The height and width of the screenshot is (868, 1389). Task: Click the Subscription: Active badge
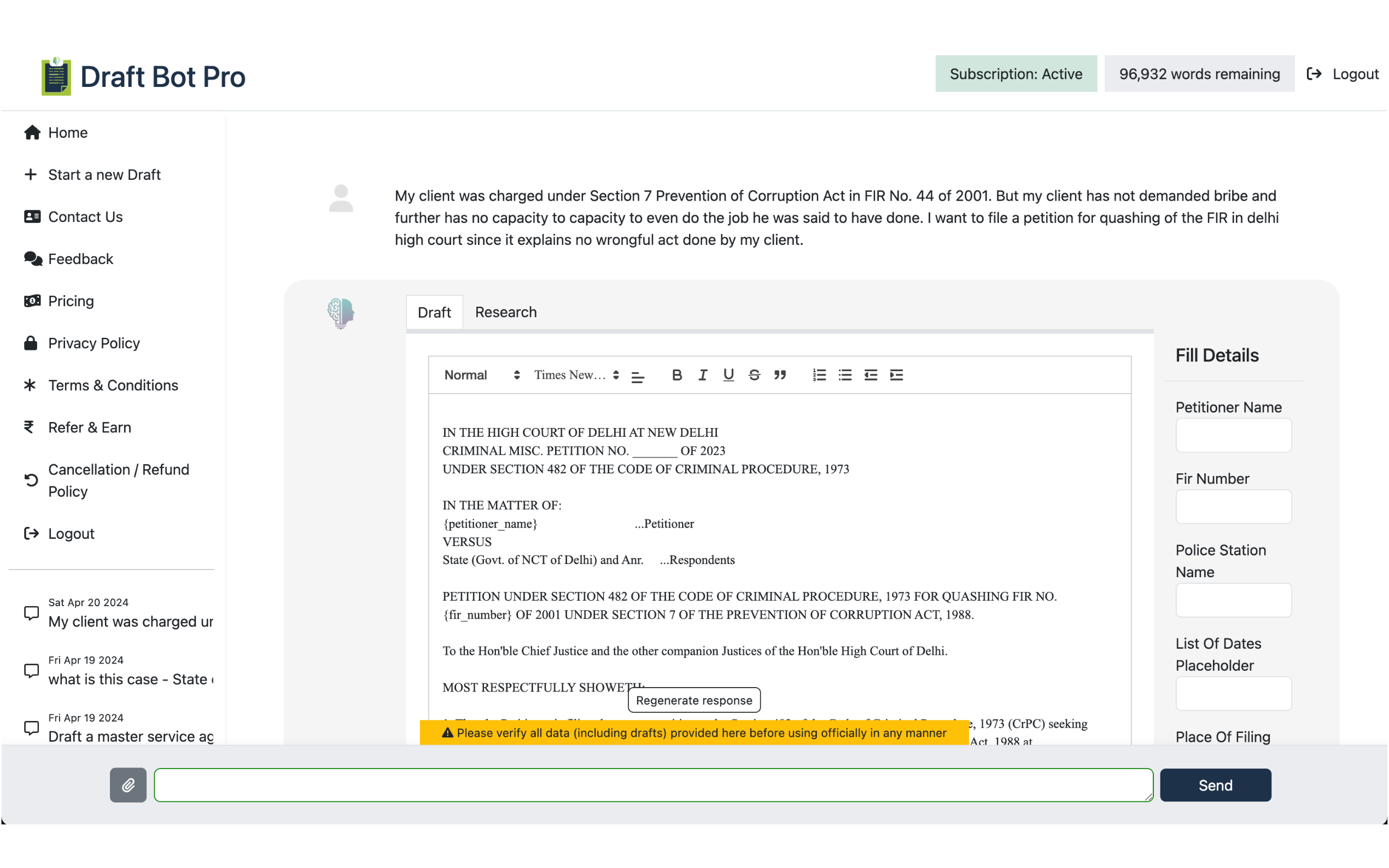[1016, 73]
